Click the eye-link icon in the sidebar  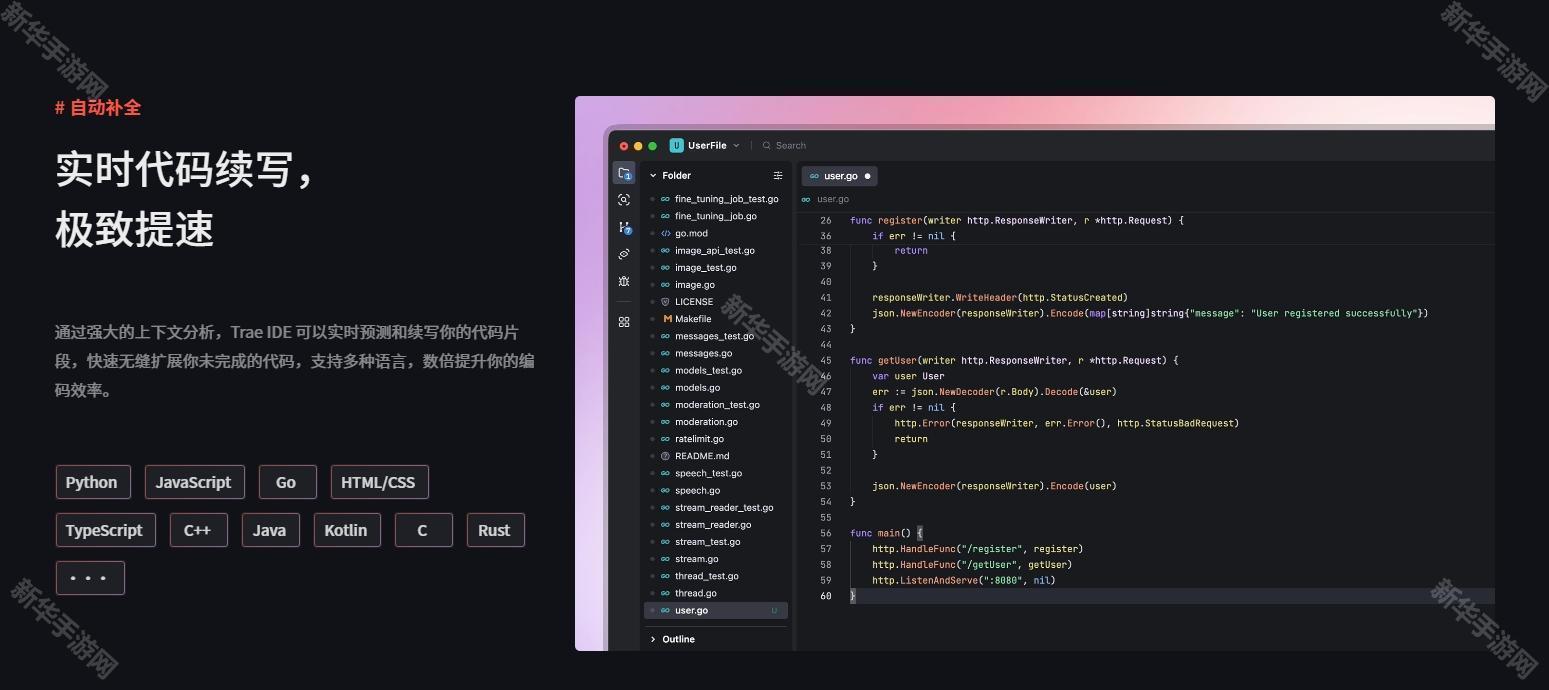pyautogui.click(x=624, y=255)
